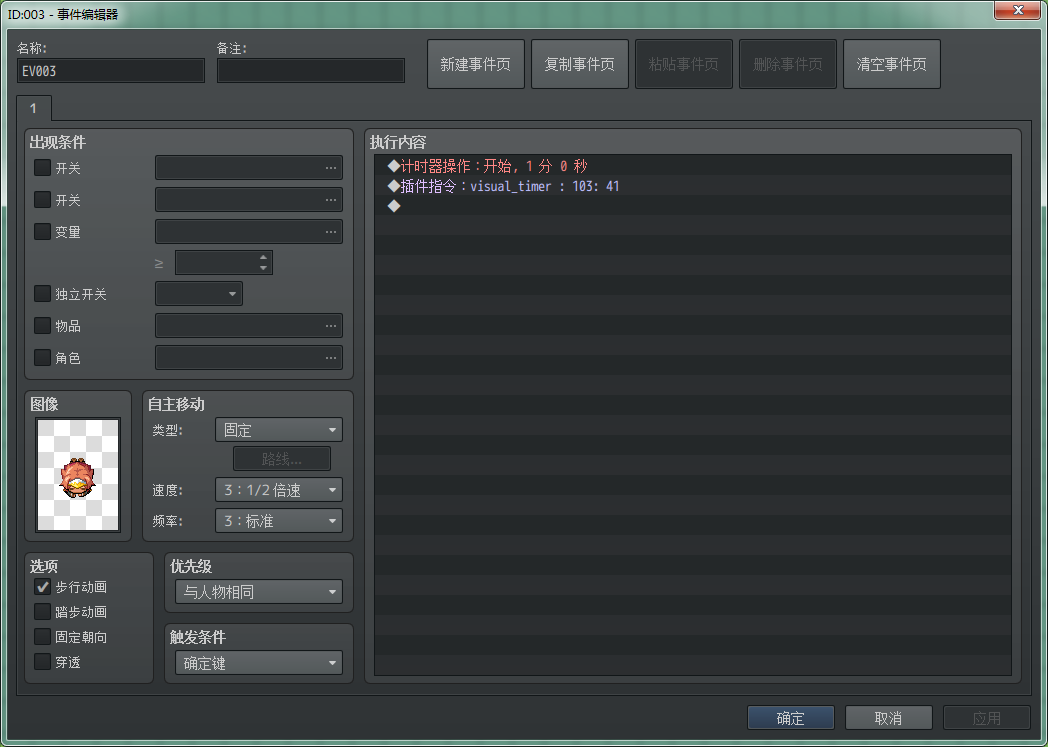
Task: Open the 物品 selector field
Action: (249, 325)
